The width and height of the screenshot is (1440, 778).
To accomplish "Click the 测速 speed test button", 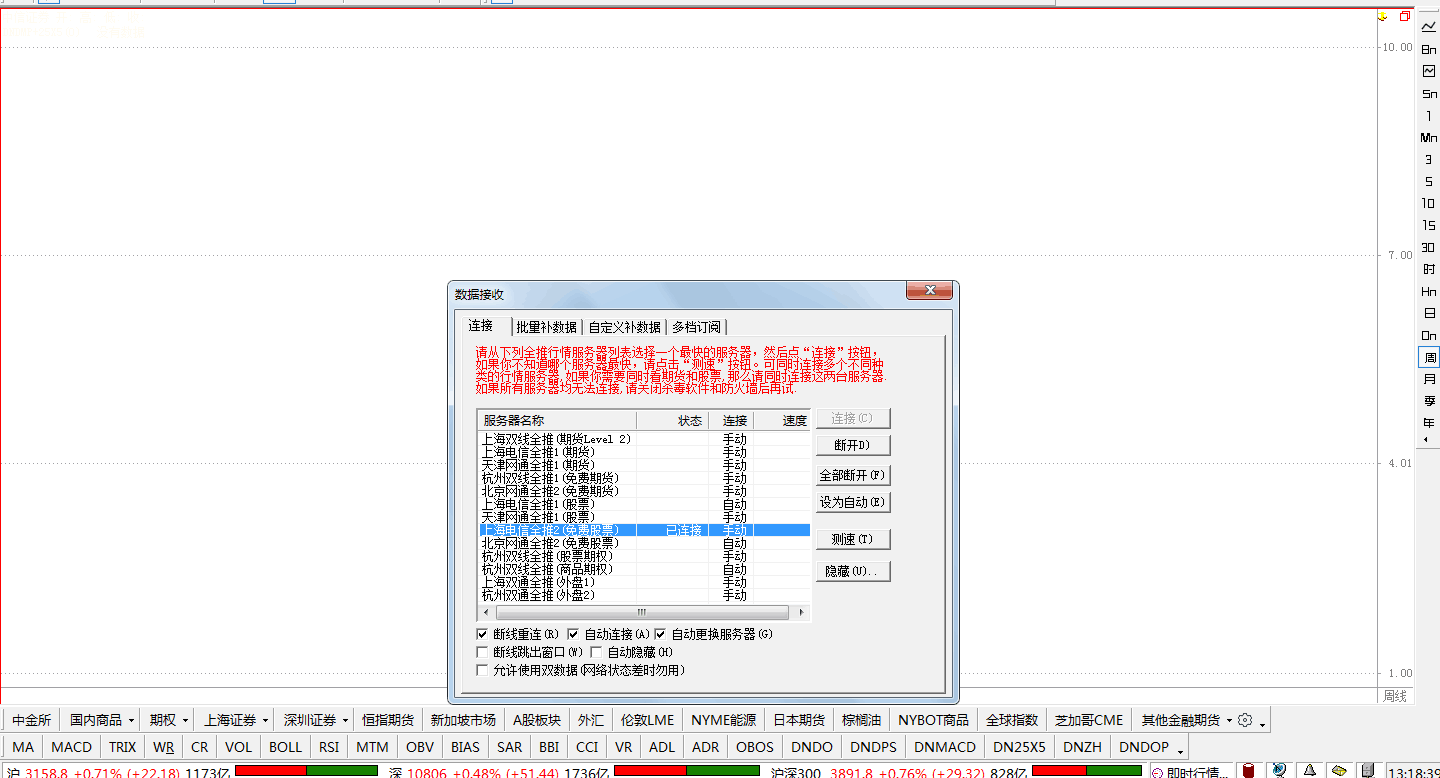I will point(853,539).
